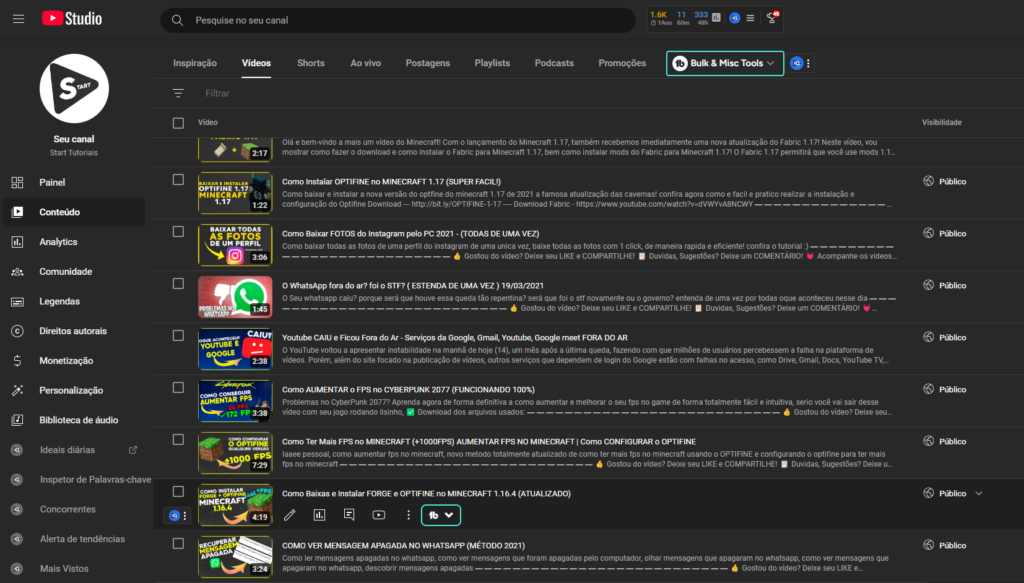Open three-dot options for FORGE e OPTIFINE video
1024x583 pixels.
(x=408, y=515)
